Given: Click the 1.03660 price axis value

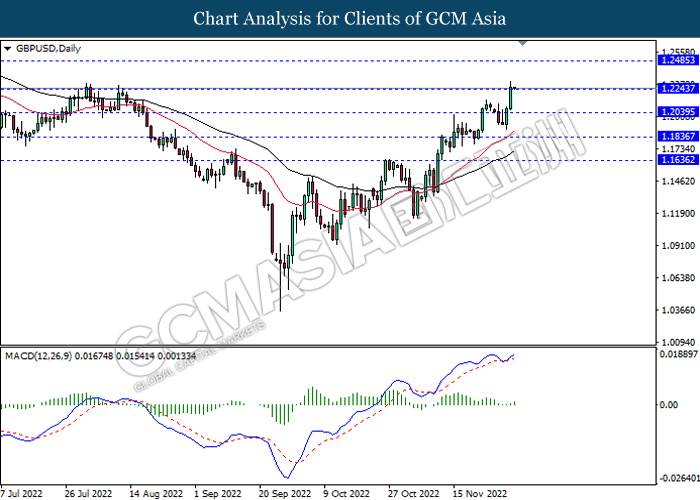Looking at the screenshot, I should (x=679, y=310).
